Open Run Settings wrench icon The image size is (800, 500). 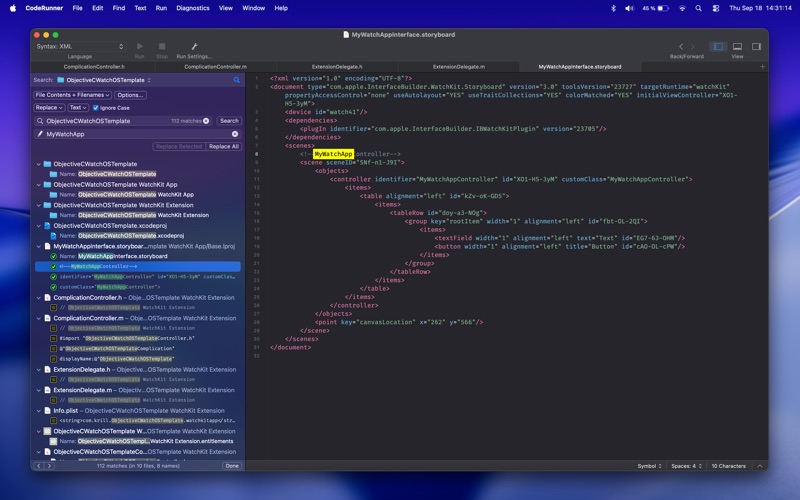click(x=194, y=46)
